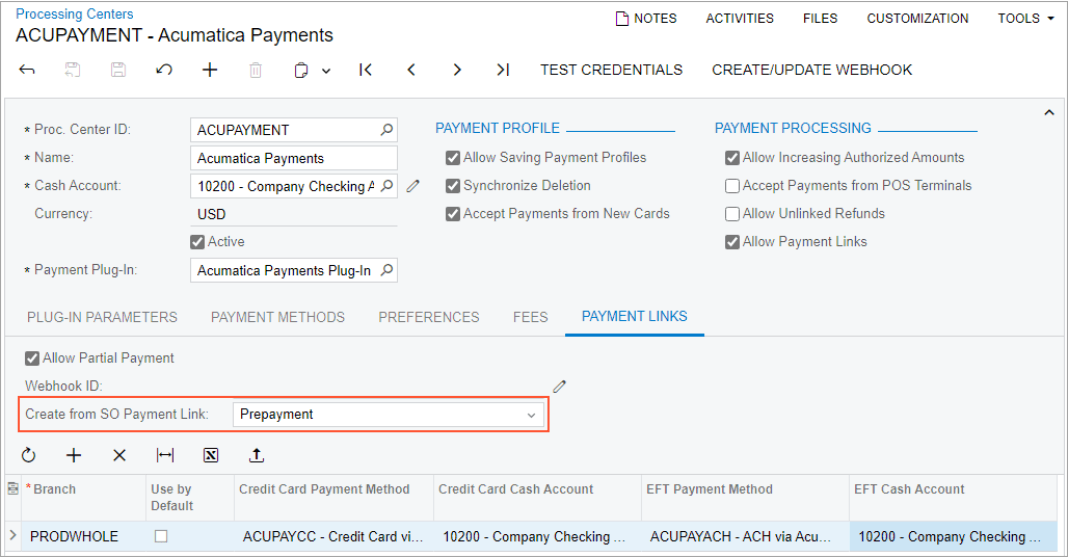This screenshot has height=557, width=1069.
Task: Check Use by Default for PRODWHOLE
Action: click(x=161, y=537)
